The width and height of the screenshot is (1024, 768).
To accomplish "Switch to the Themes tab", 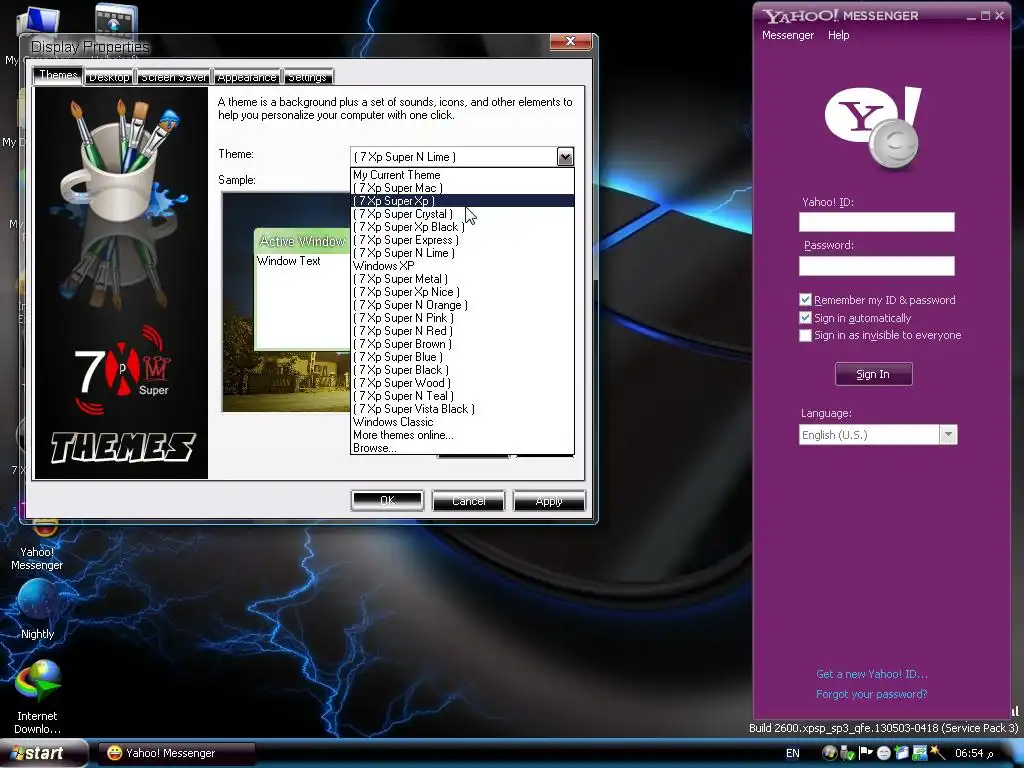I will click(58, 75).
